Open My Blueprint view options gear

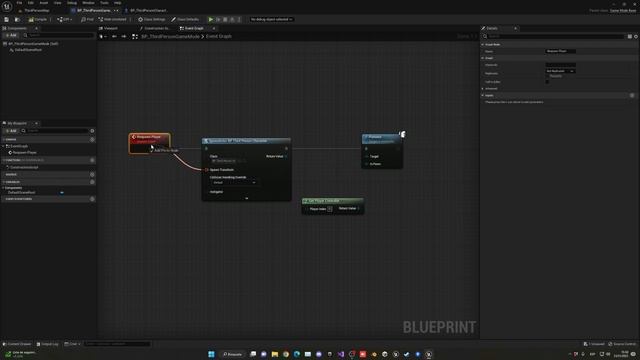92,131
